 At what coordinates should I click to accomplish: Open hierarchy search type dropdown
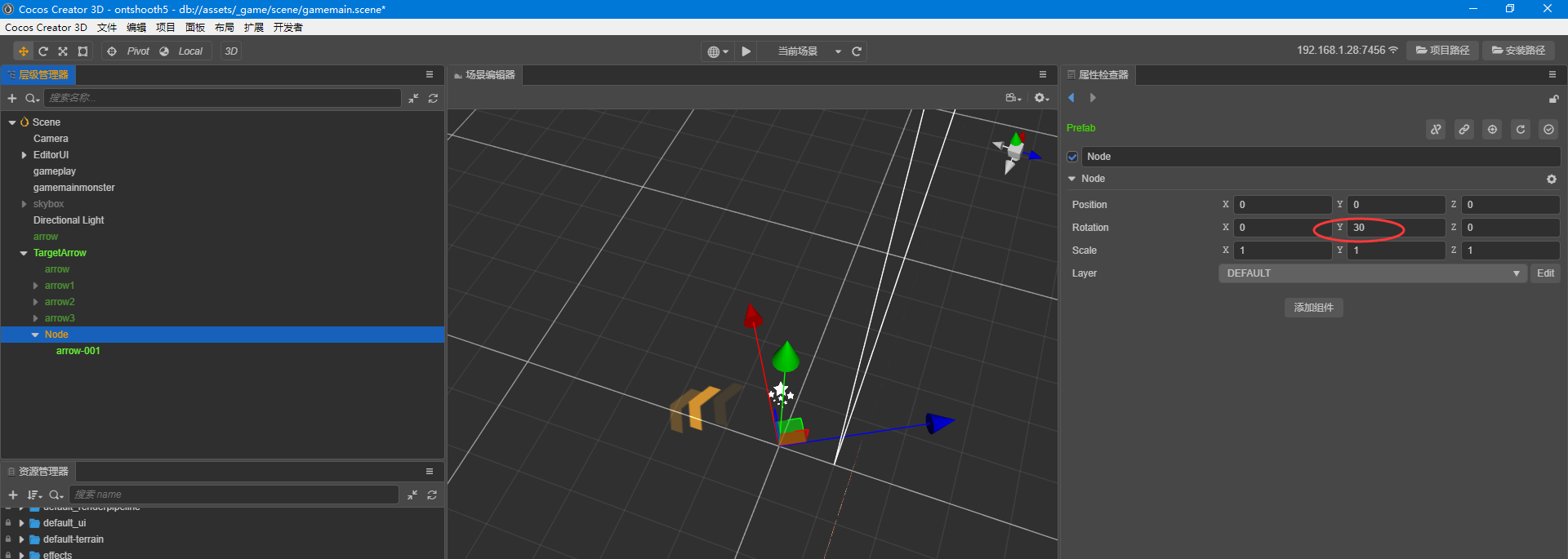[32, 98]
